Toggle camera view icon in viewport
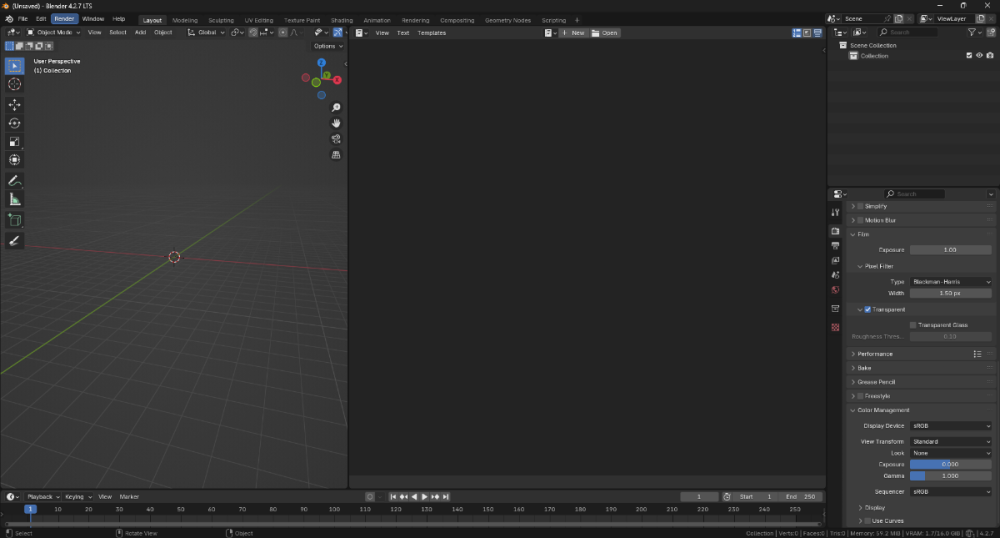Screen dimensions: 1000x538 [336, 139]
